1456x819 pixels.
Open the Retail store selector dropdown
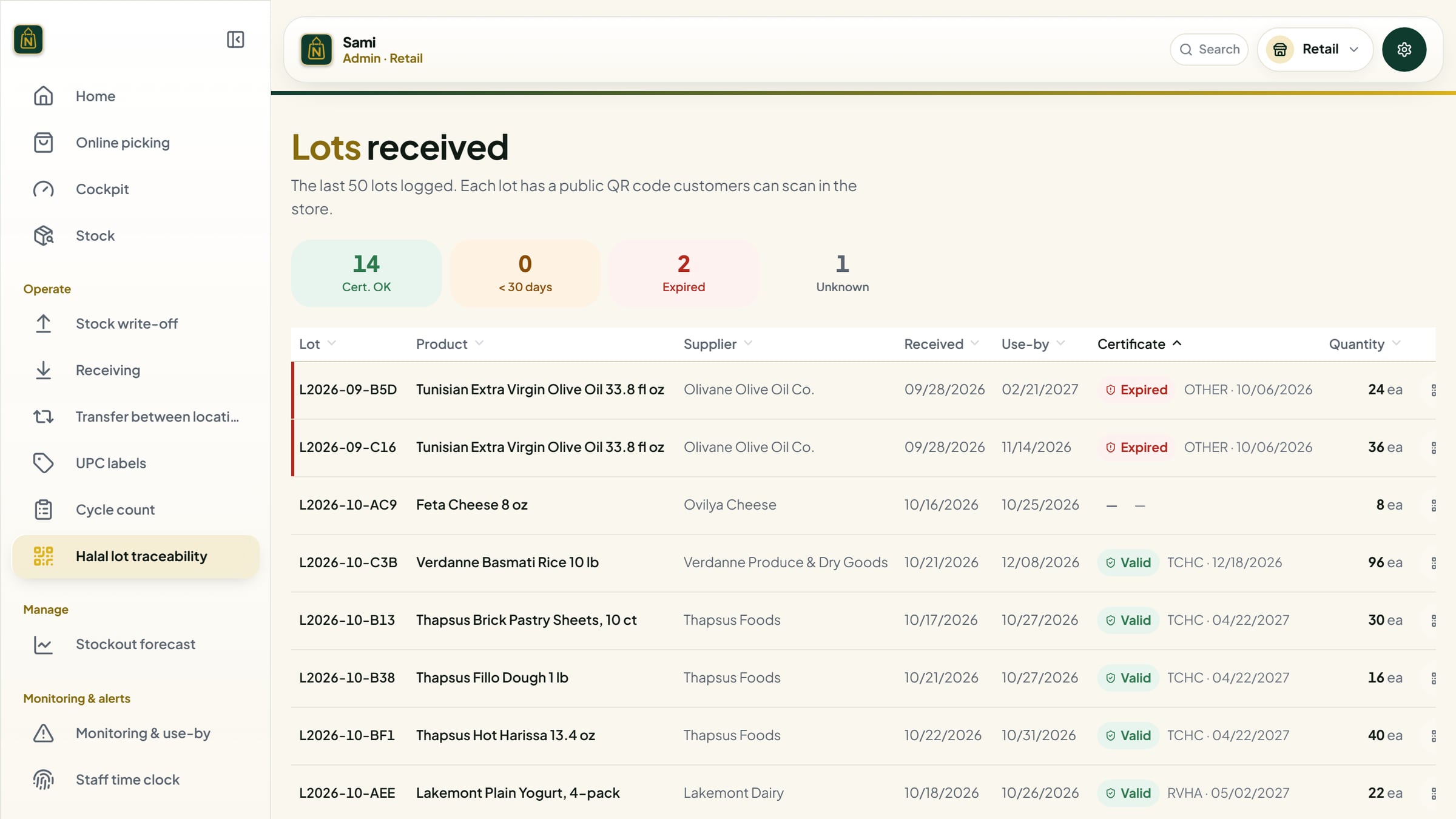pos(1315,49)
